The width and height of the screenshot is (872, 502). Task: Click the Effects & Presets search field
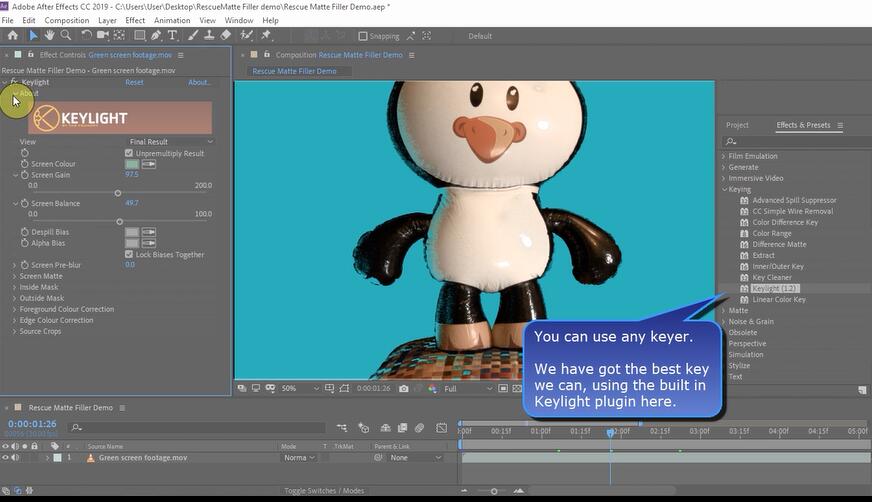pos(796,142)
